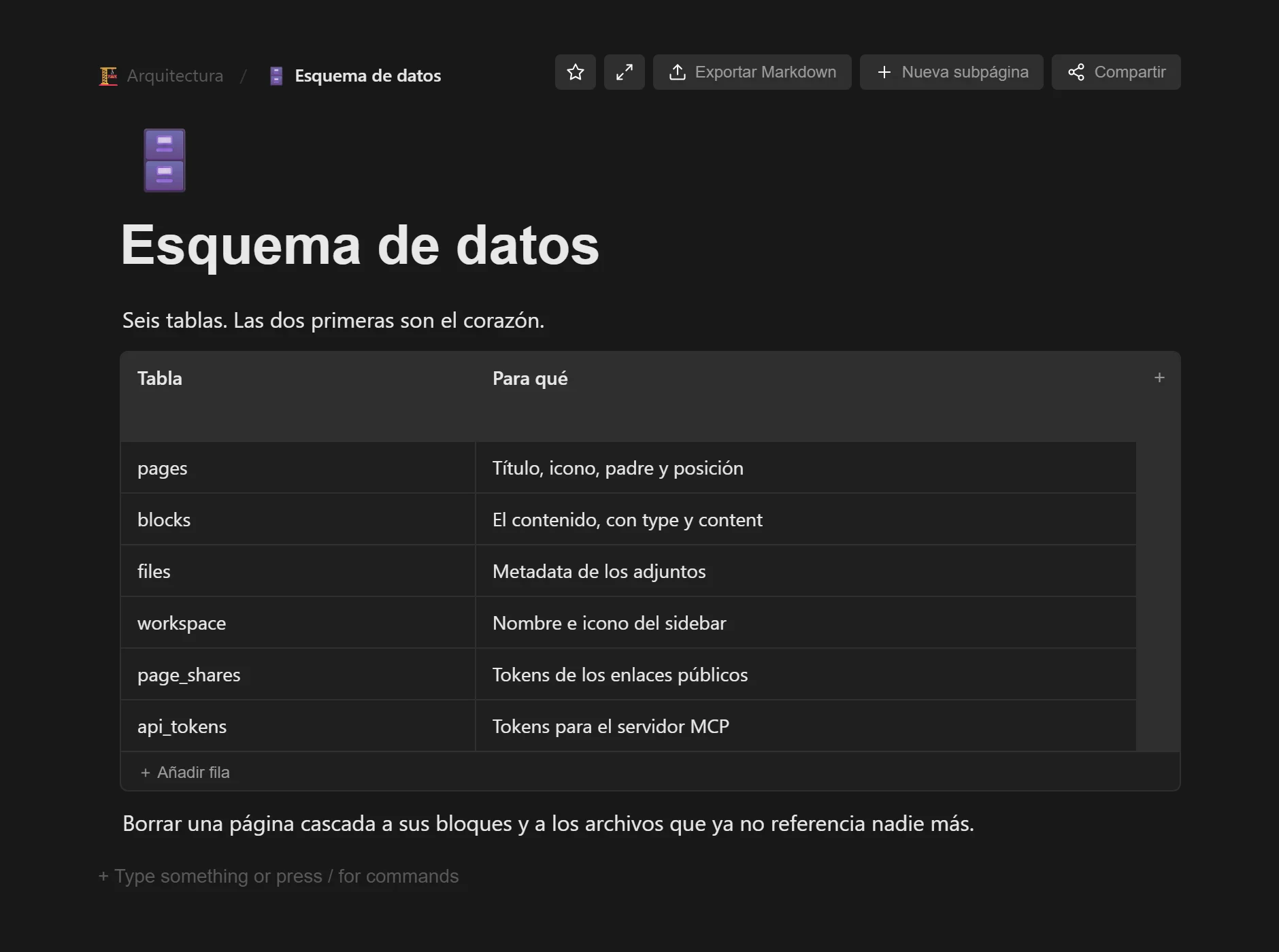This screenshot has width=1279, height=952.
Task: Click the filing cabinet breadcrumb icon
Action: pyautogui.click(x=276, y=76)
